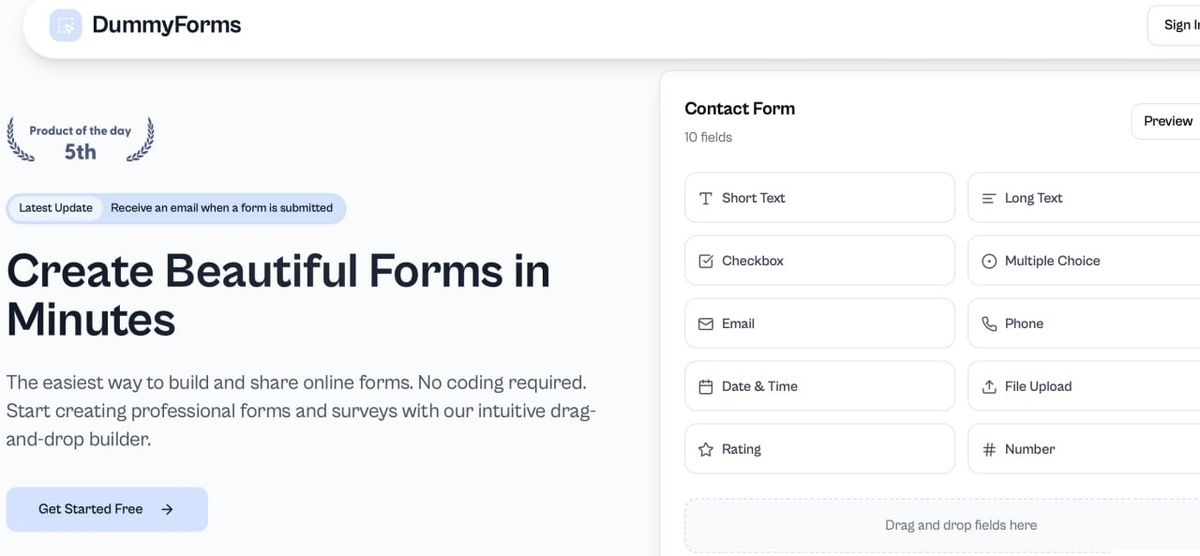
Task: Click the Date & Time calendar icon
Action: (x=705, y=387)
